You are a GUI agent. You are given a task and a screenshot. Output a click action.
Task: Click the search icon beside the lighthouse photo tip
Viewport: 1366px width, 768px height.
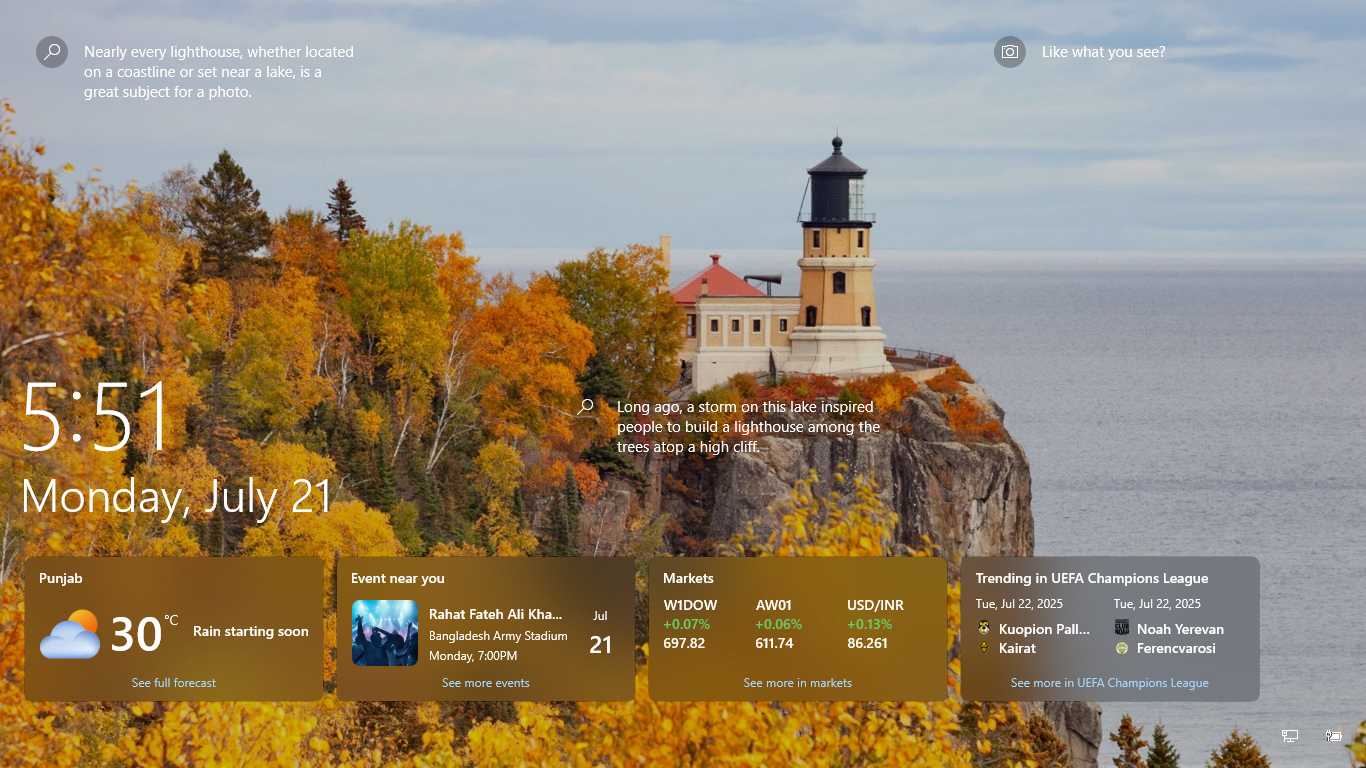[x=52, y=52]
